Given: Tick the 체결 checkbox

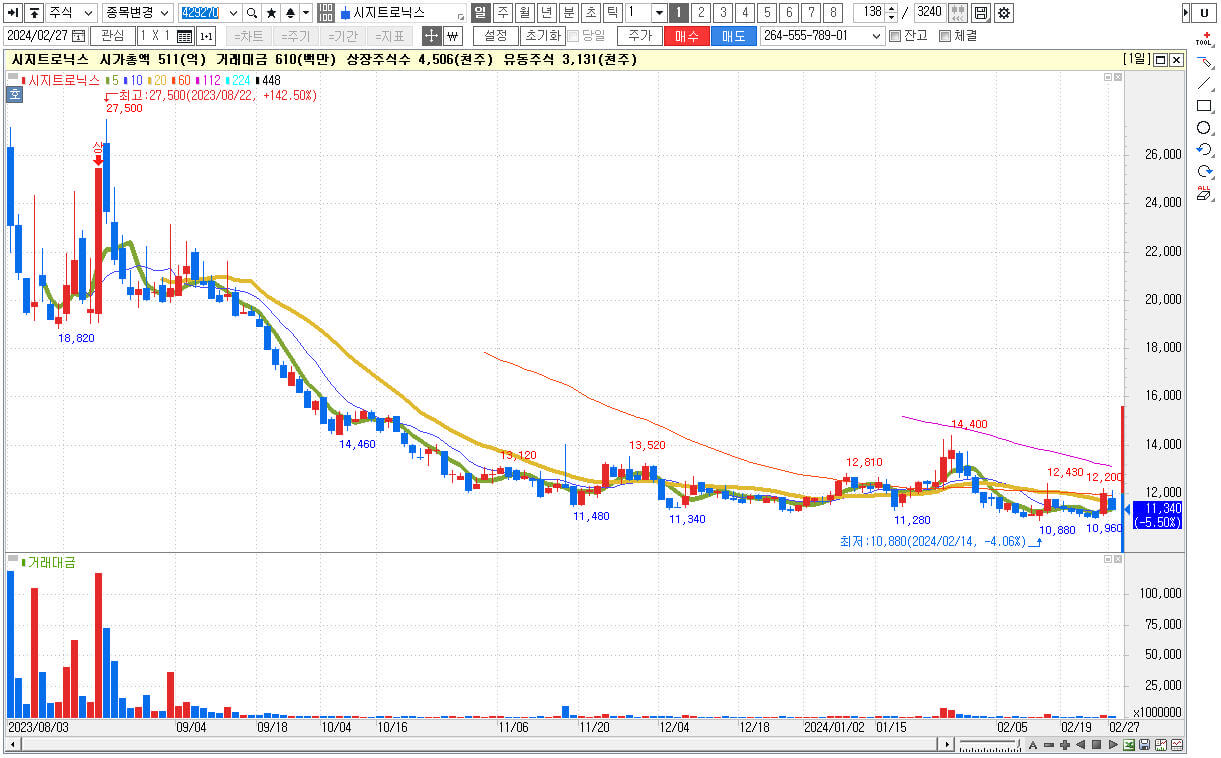Looking at the screenshot, I should [945, 36].
